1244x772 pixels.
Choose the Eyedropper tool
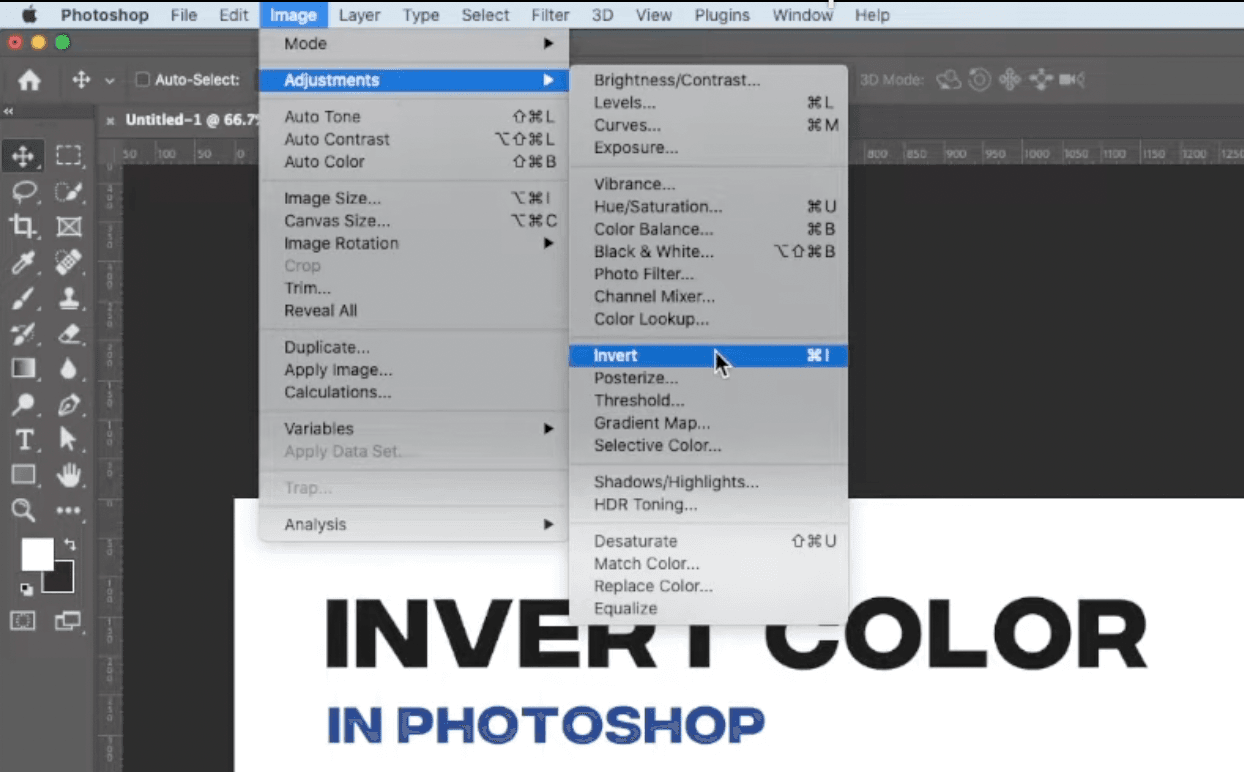pos(22,262)
